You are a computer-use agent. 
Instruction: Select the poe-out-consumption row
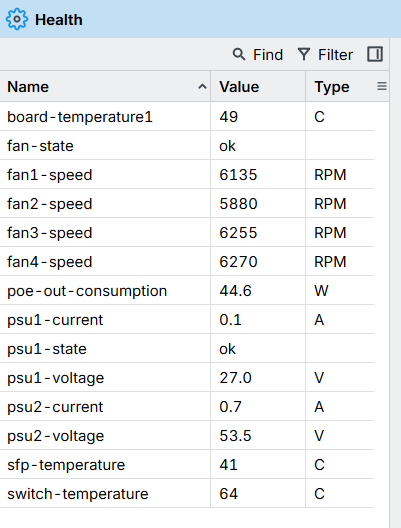(x=187, y=291)
